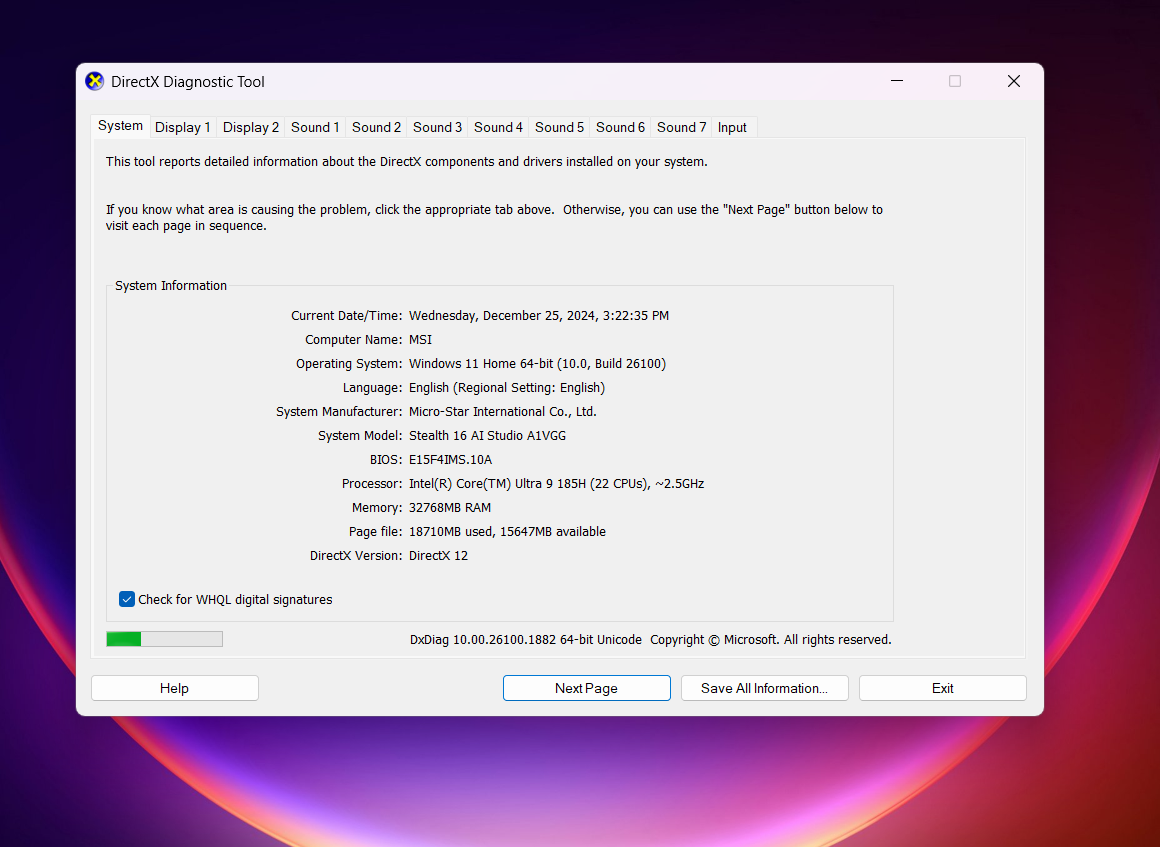Click the DirectX Diagnostic Tool title icon
Image resolution: width=1160 pixels, height=847 pixels.
coord(95,81)
